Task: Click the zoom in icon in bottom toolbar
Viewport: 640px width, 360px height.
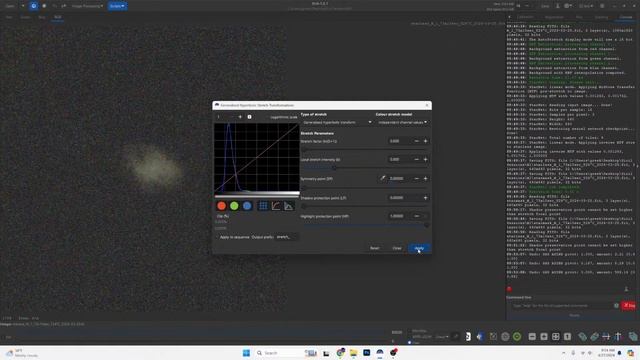Action: 544,337
